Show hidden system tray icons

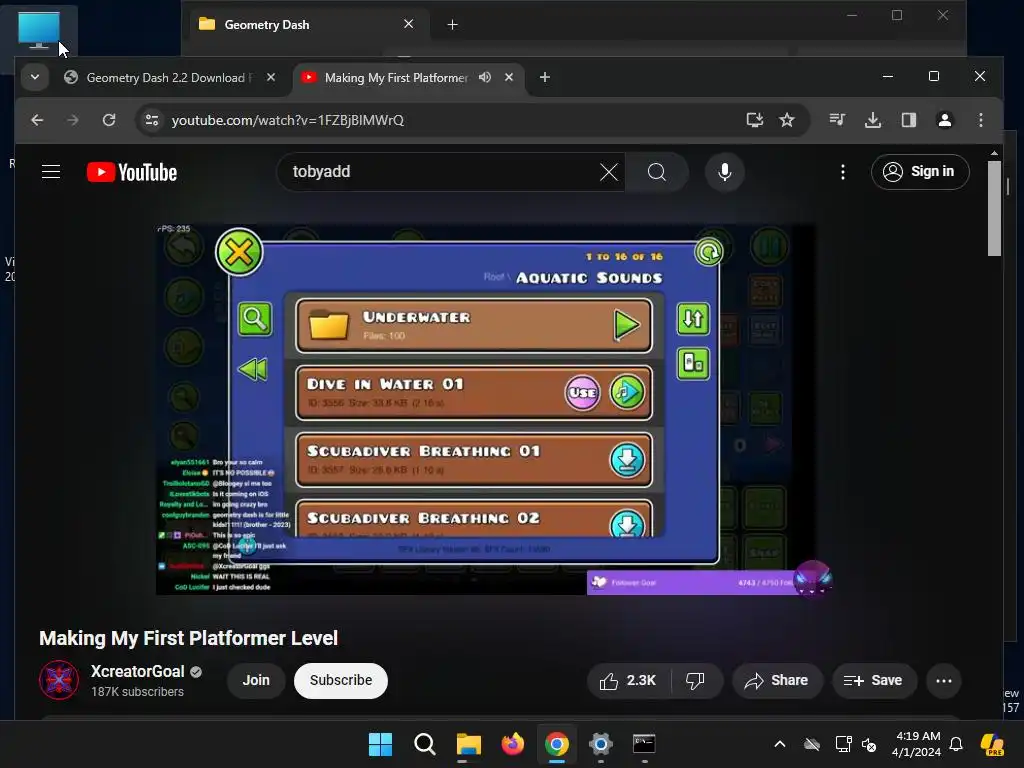[780, 744]
